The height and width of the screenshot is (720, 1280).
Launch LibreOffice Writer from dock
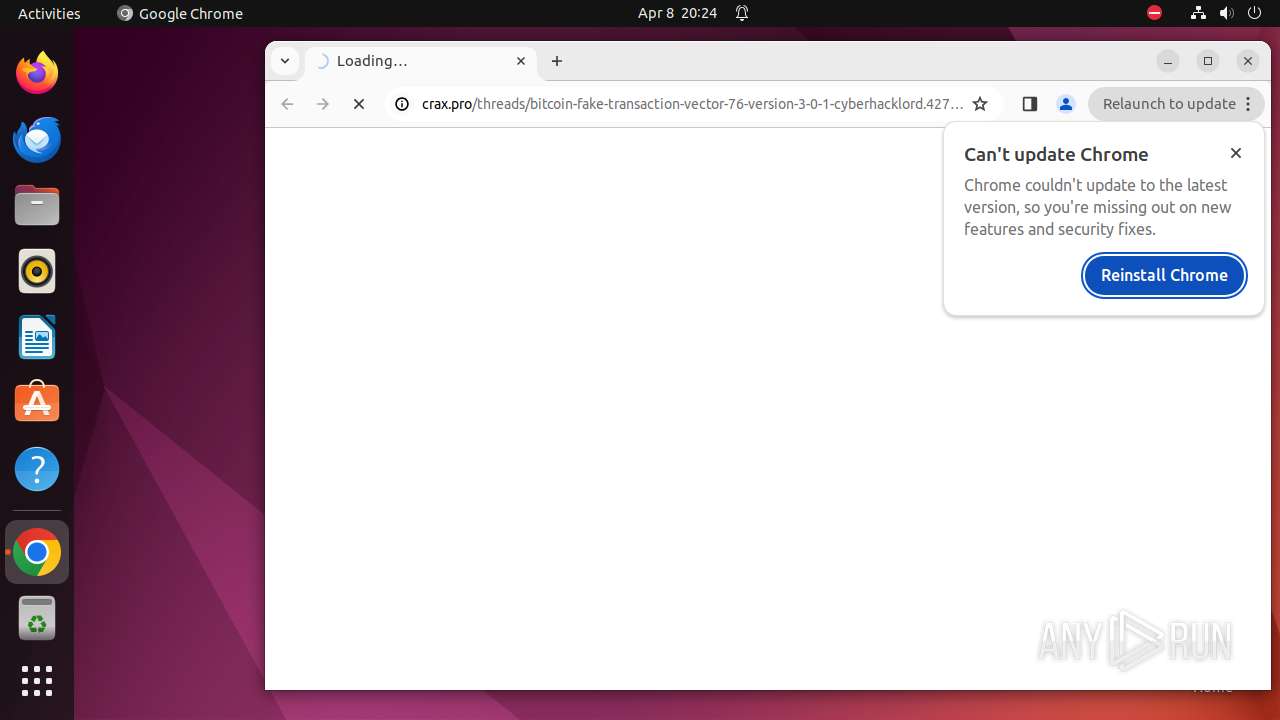(37, 338)
